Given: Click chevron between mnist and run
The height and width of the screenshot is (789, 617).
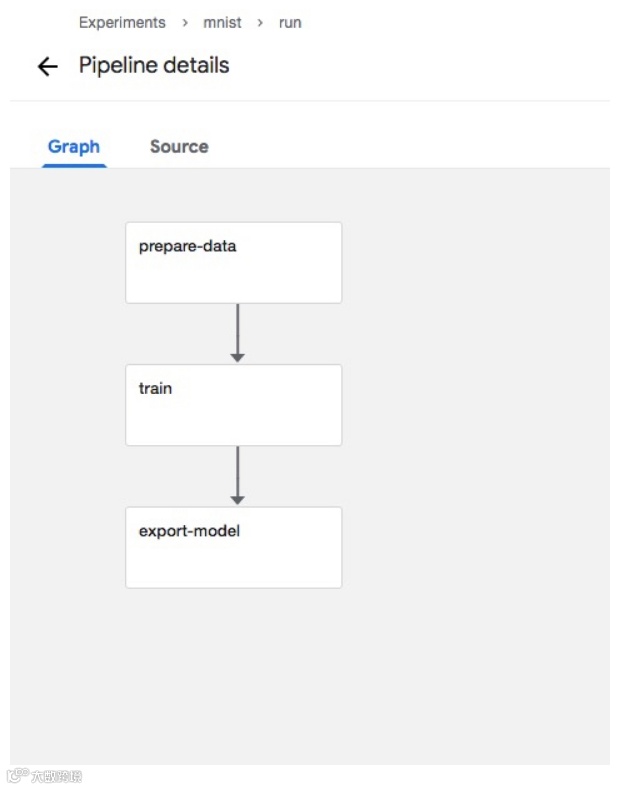Looking at the screenshot, I should tap(260, 22).
